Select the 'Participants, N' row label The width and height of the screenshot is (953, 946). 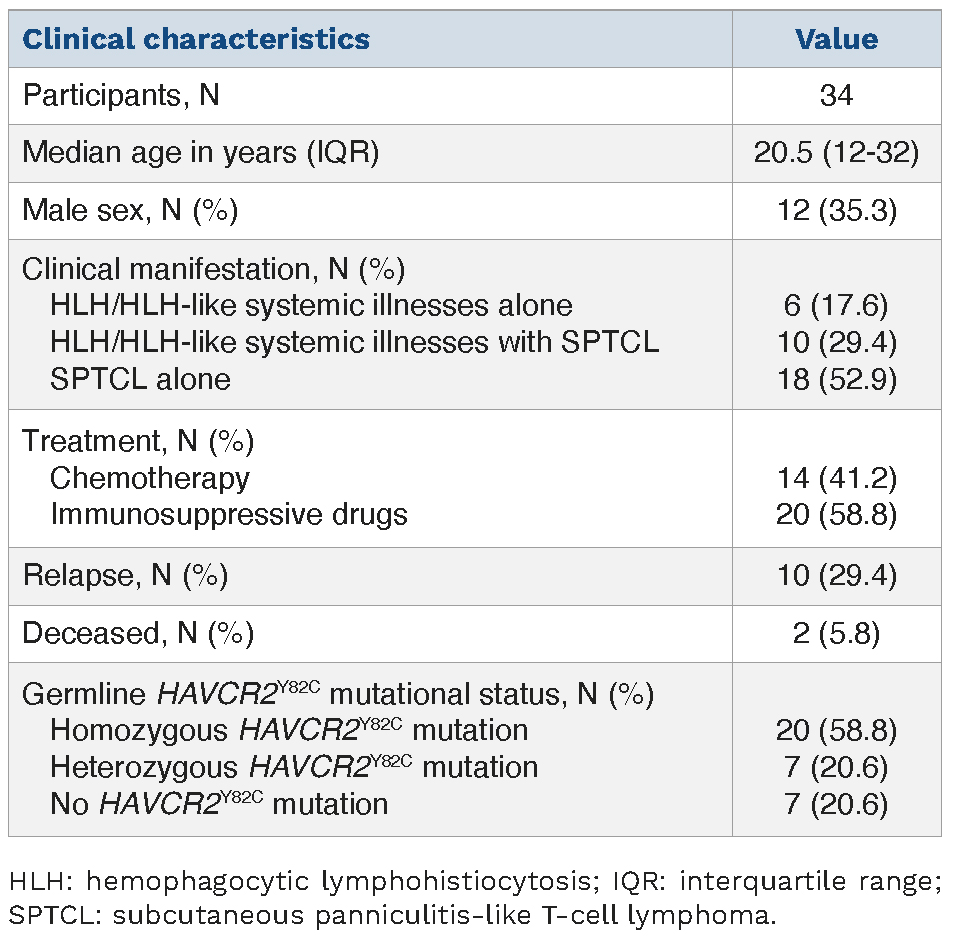click(121, 96)
